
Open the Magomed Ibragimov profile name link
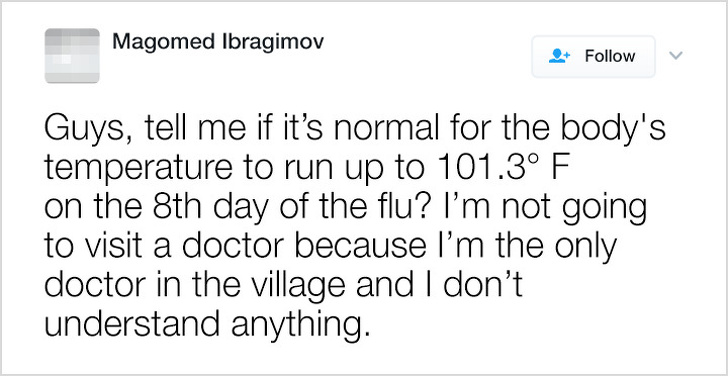pyautogui.click(x=218, y=43)
